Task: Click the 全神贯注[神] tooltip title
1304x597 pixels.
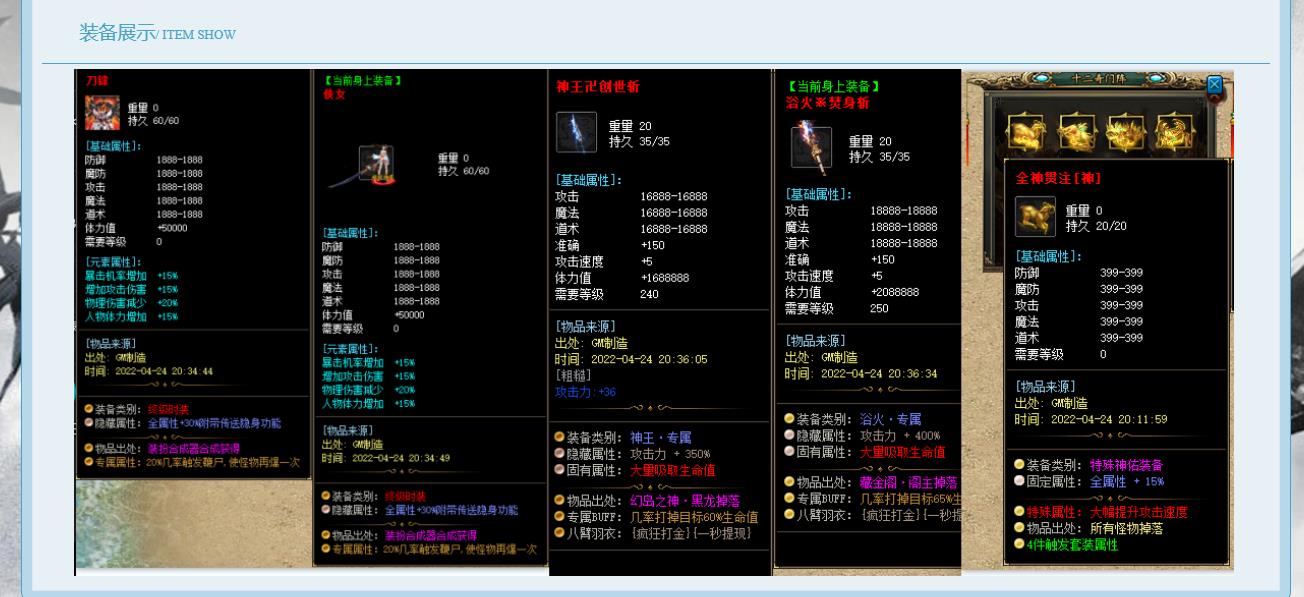Action: pos(1058,178)
